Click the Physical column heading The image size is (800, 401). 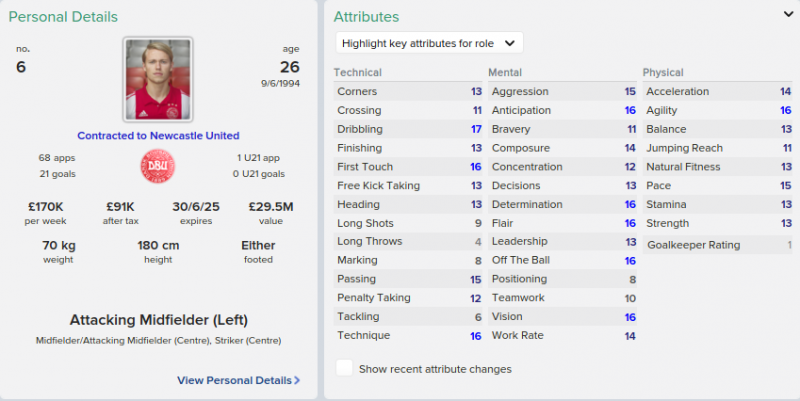(663, 72)
